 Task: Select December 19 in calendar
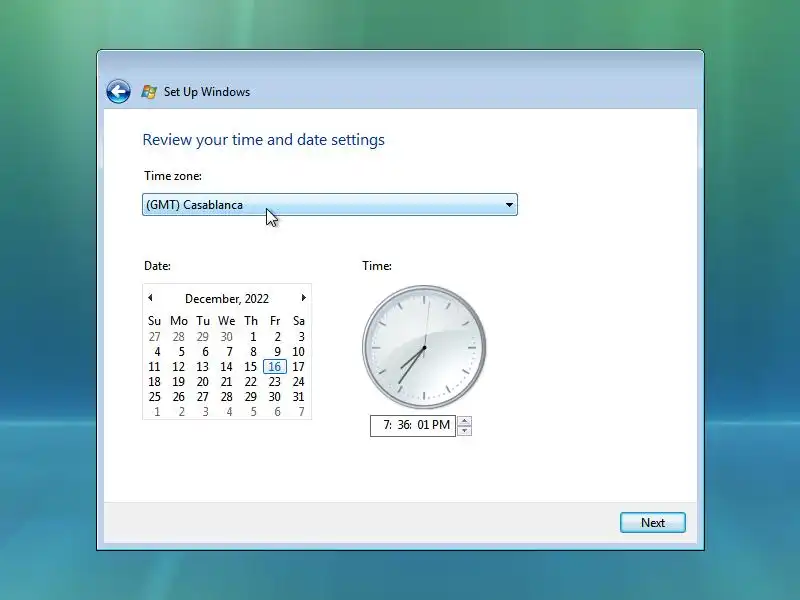178,382
